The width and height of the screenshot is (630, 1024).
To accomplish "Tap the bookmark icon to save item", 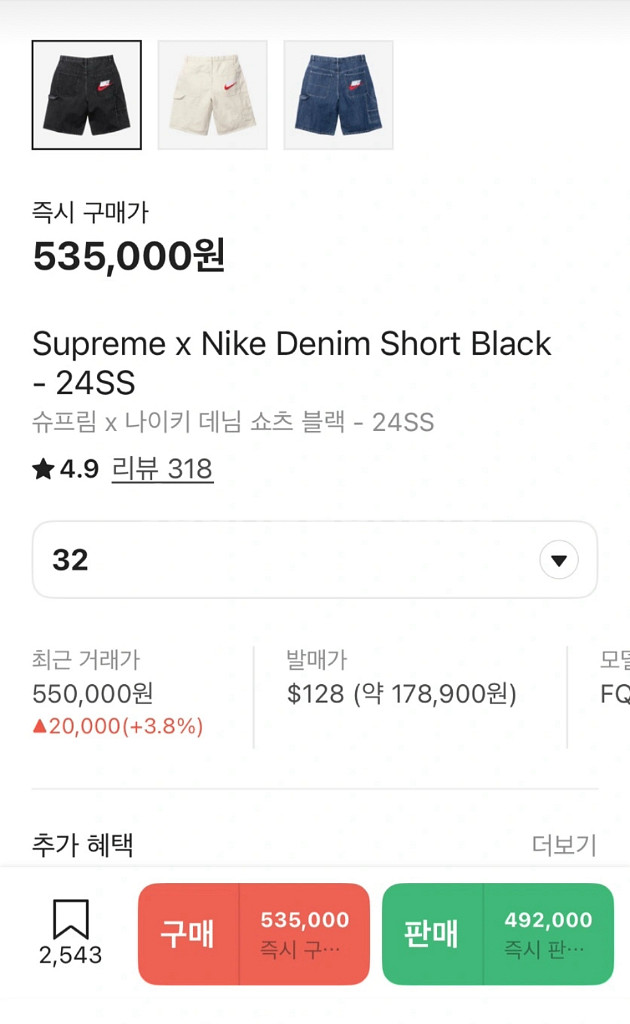I will coord(71,918).
